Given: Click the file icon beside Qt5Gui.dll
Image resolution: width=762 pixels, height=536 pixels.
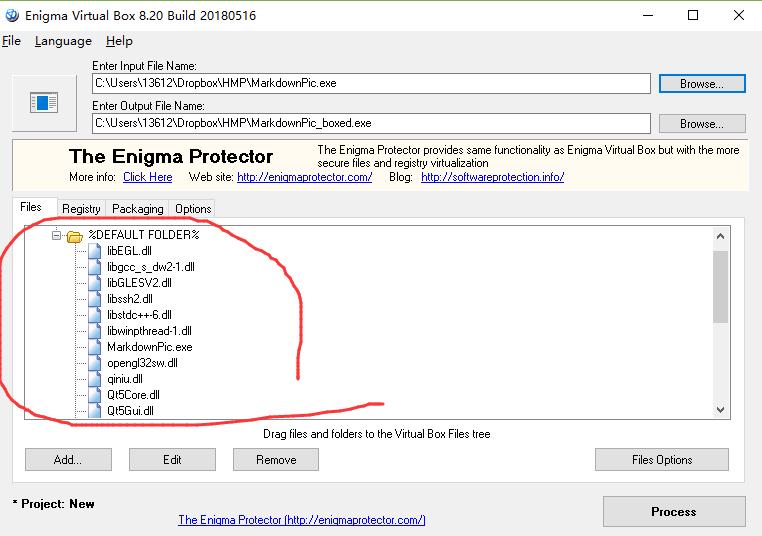Looking at the screenshot, I should pos(95,411).
